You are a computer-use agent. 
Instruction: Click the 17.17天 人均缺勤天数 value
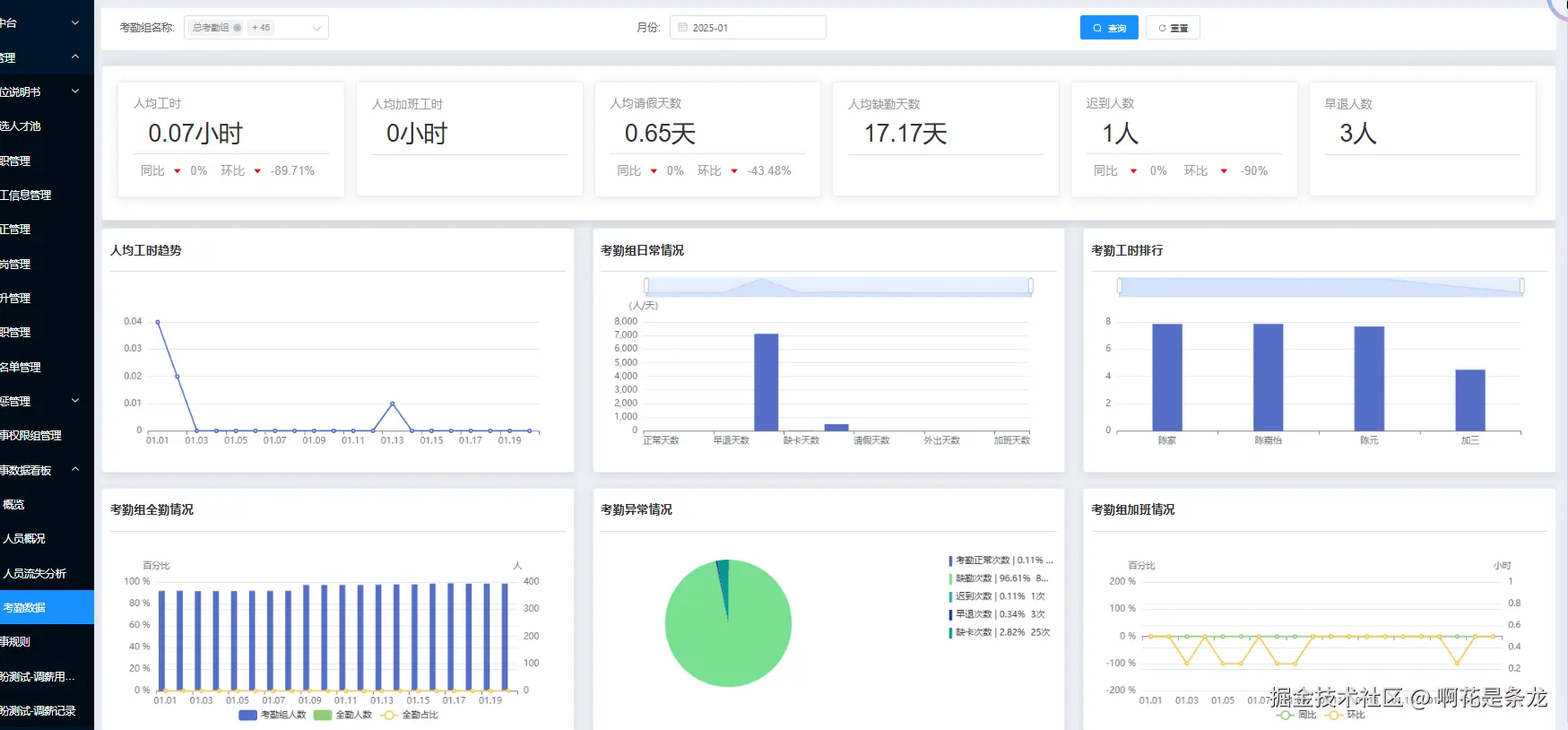(905, 134)
